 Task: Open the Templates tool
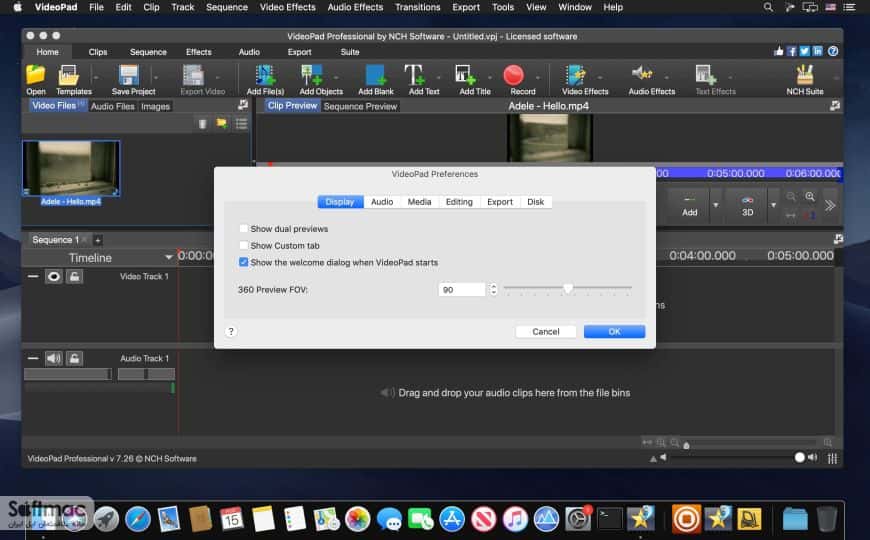click(73, 80)
